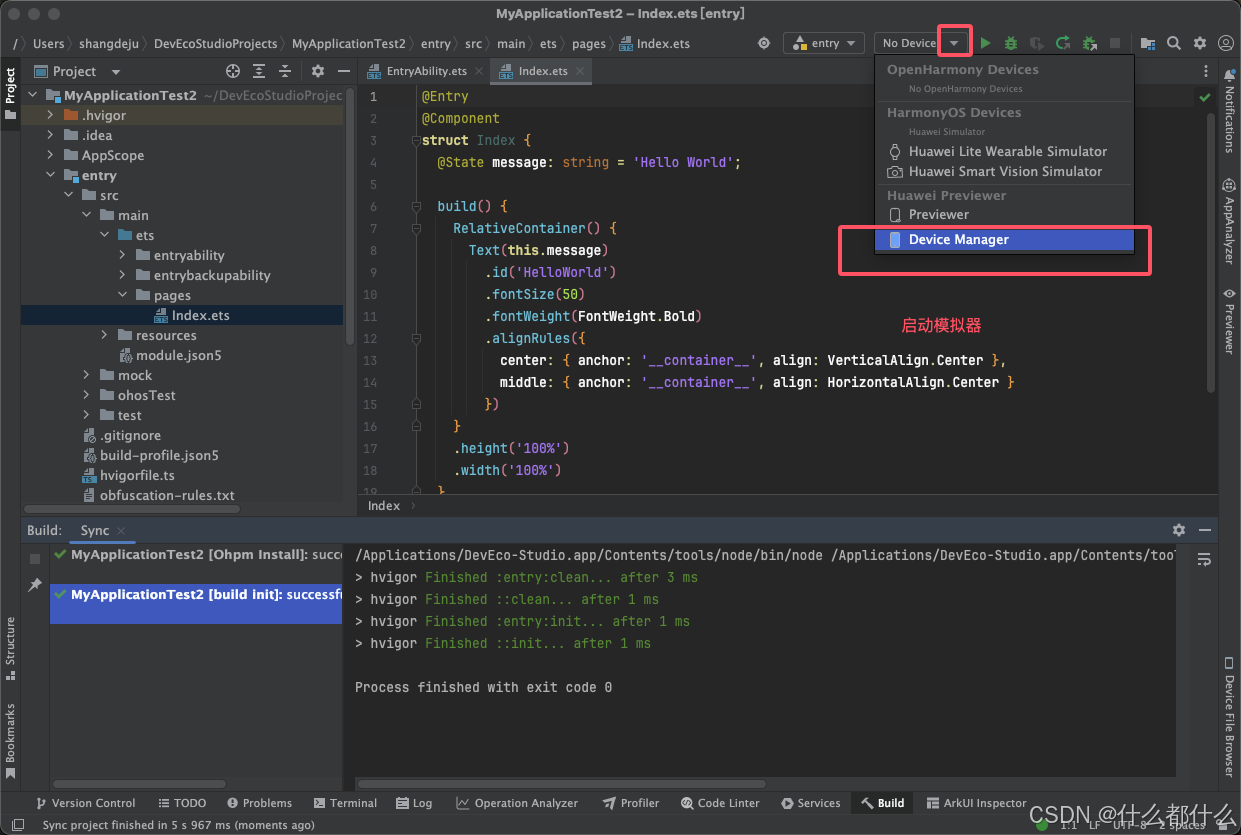1241x835 pixels.
Task: Expand the ohosTest folder
Action: point(87,395)
